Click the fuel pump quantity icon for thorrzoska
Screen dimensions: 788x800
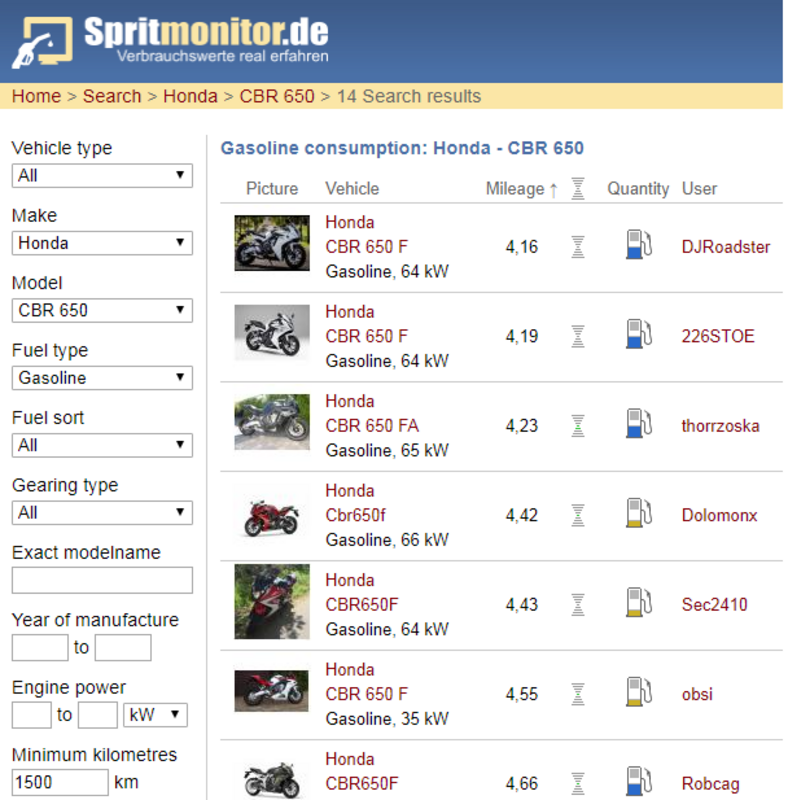click(639, 423)
